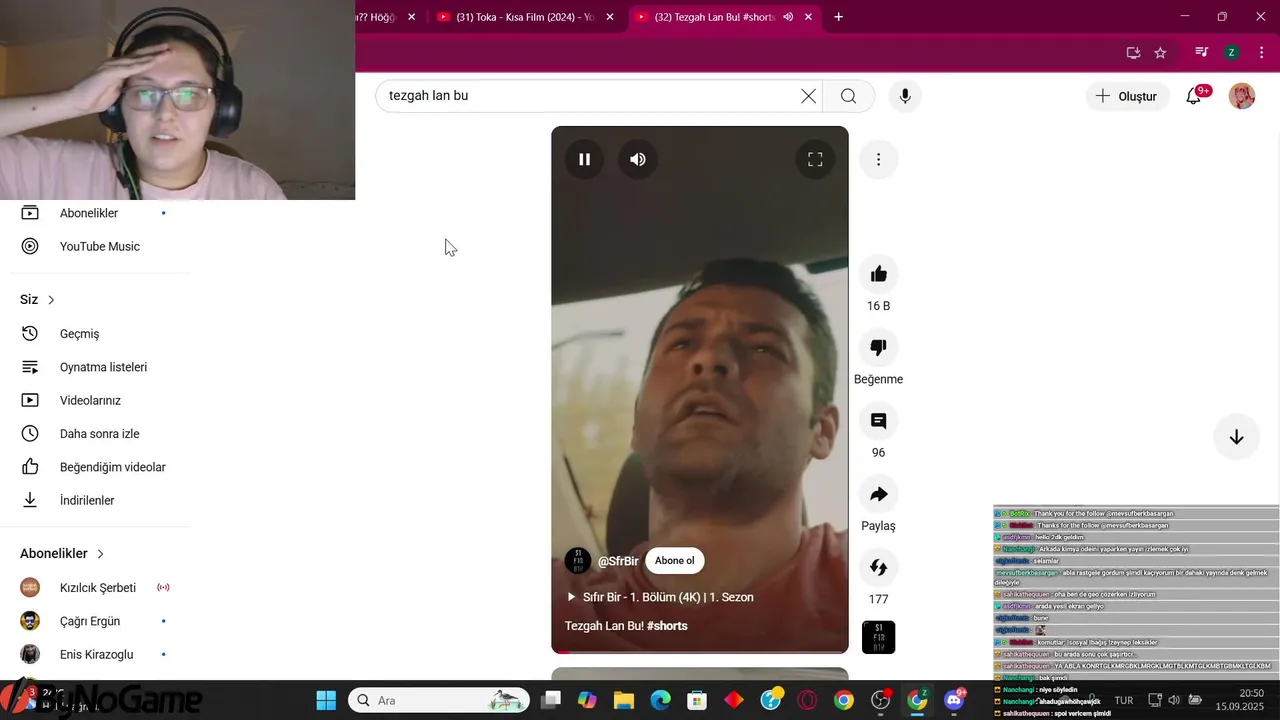Open the remix button showing 177

[878, 567]
